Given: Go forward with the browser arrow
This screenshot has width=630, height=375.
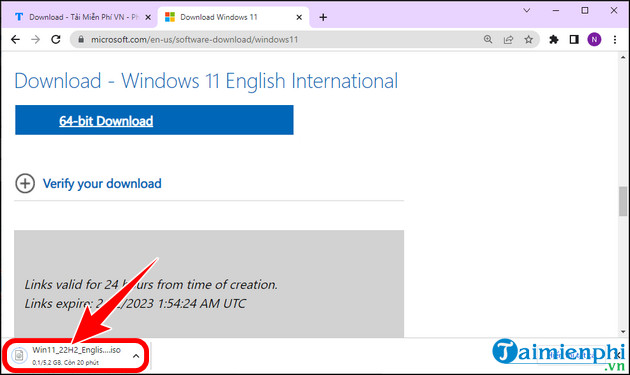Looking at the screenshot, I should pos(36,39).
